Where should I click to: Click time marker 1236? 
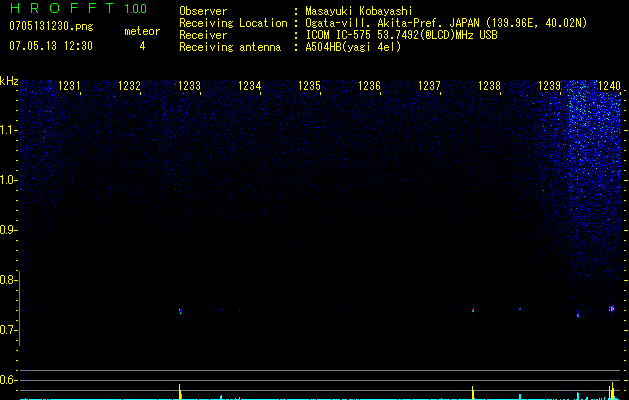coord(369,86)
